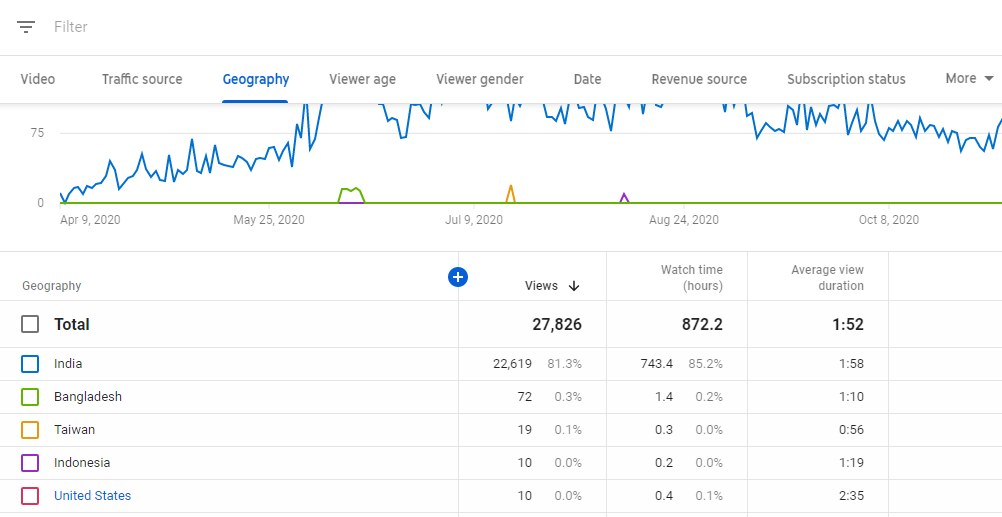The height and width of the screenshot is (517, 1002).
Task: Open the Viewer age tab
Action: point(362,79)
